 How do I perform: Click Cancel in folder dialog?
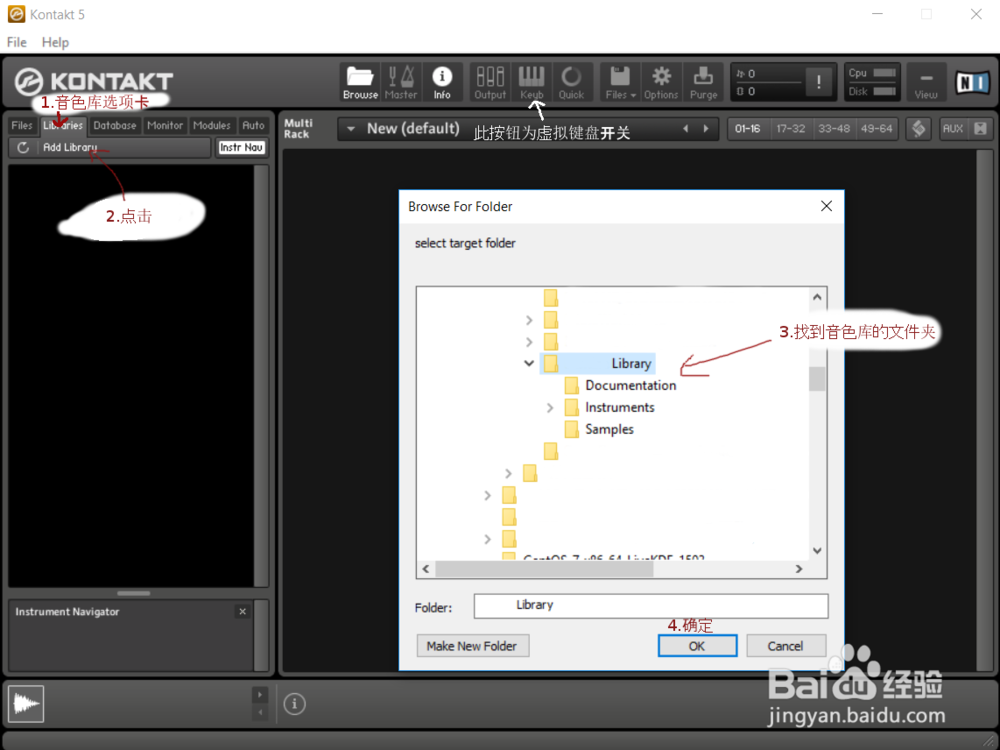tap(786, 646)
